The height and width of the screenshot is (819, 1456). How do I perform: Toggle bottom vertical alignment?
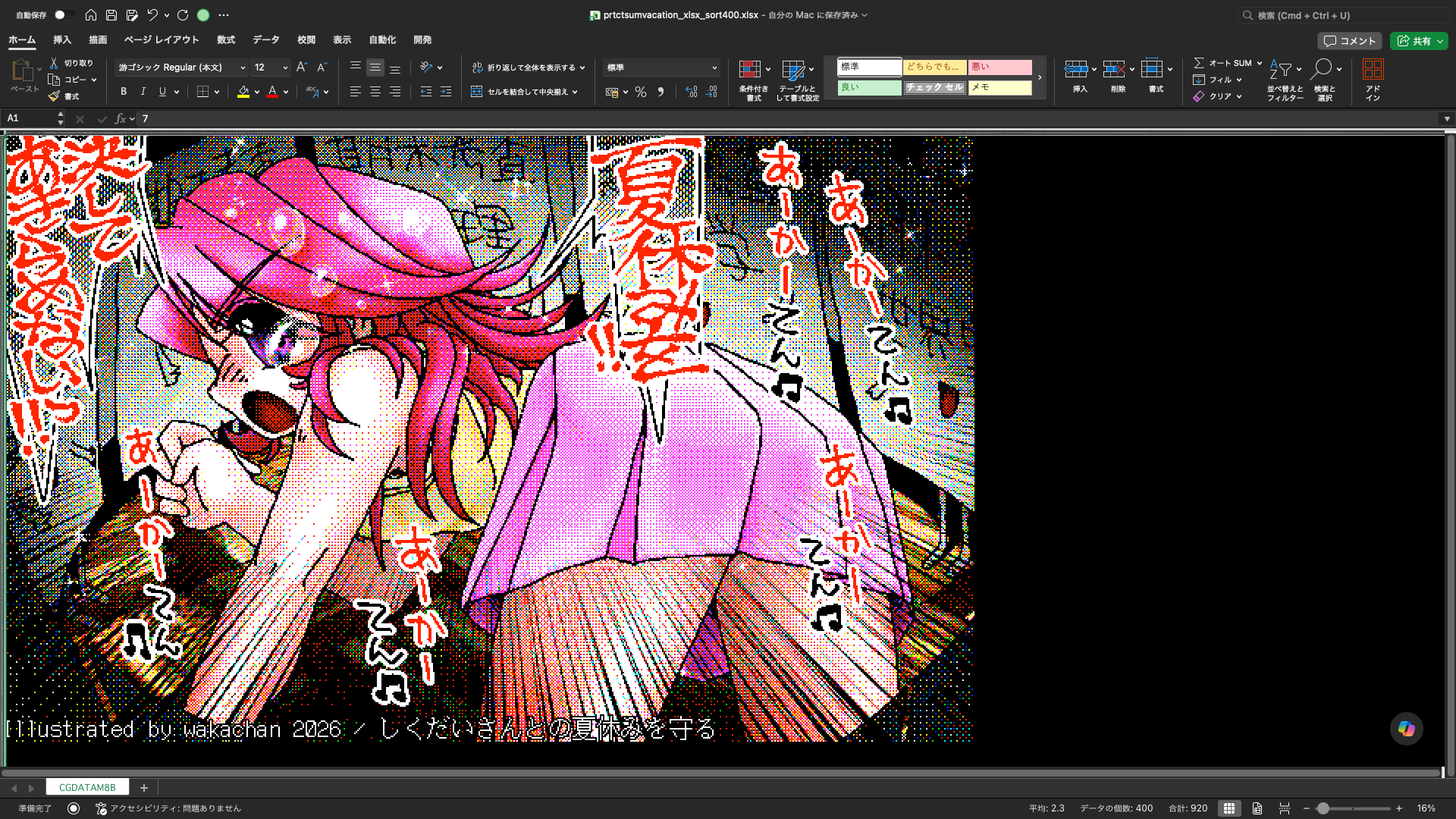395,67
